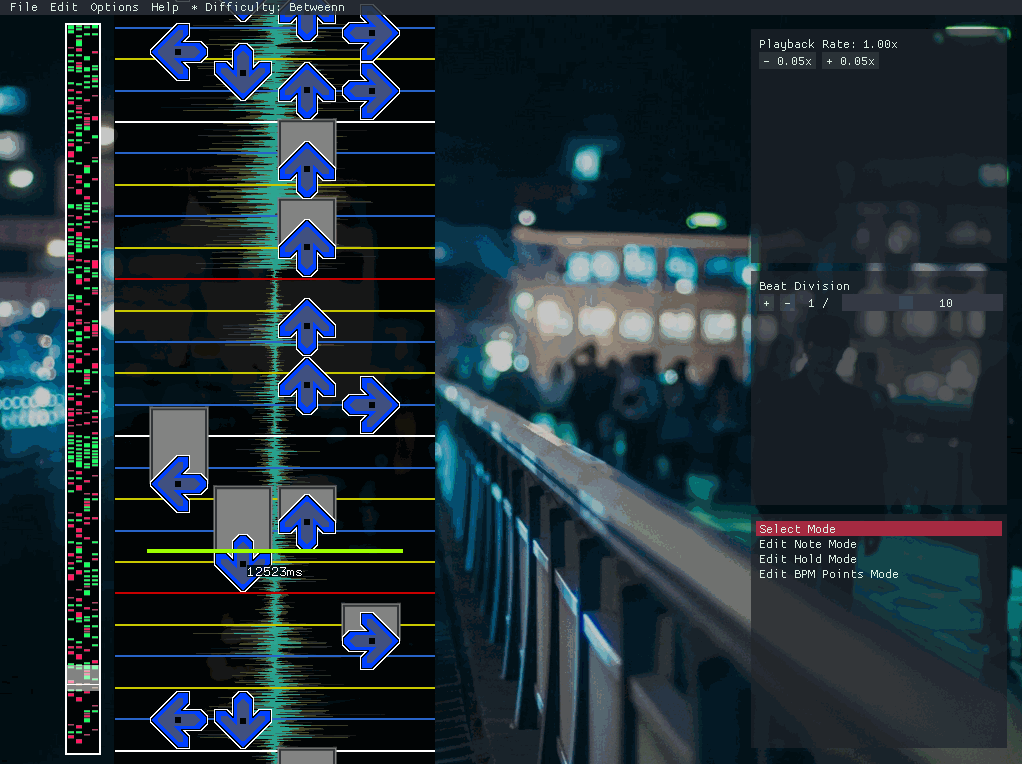Image resolution: width=1022 pixels, height=764 pixels.
Task: Click the Beat Division heading
Action: pyautogui.click(x=804, y=286)
